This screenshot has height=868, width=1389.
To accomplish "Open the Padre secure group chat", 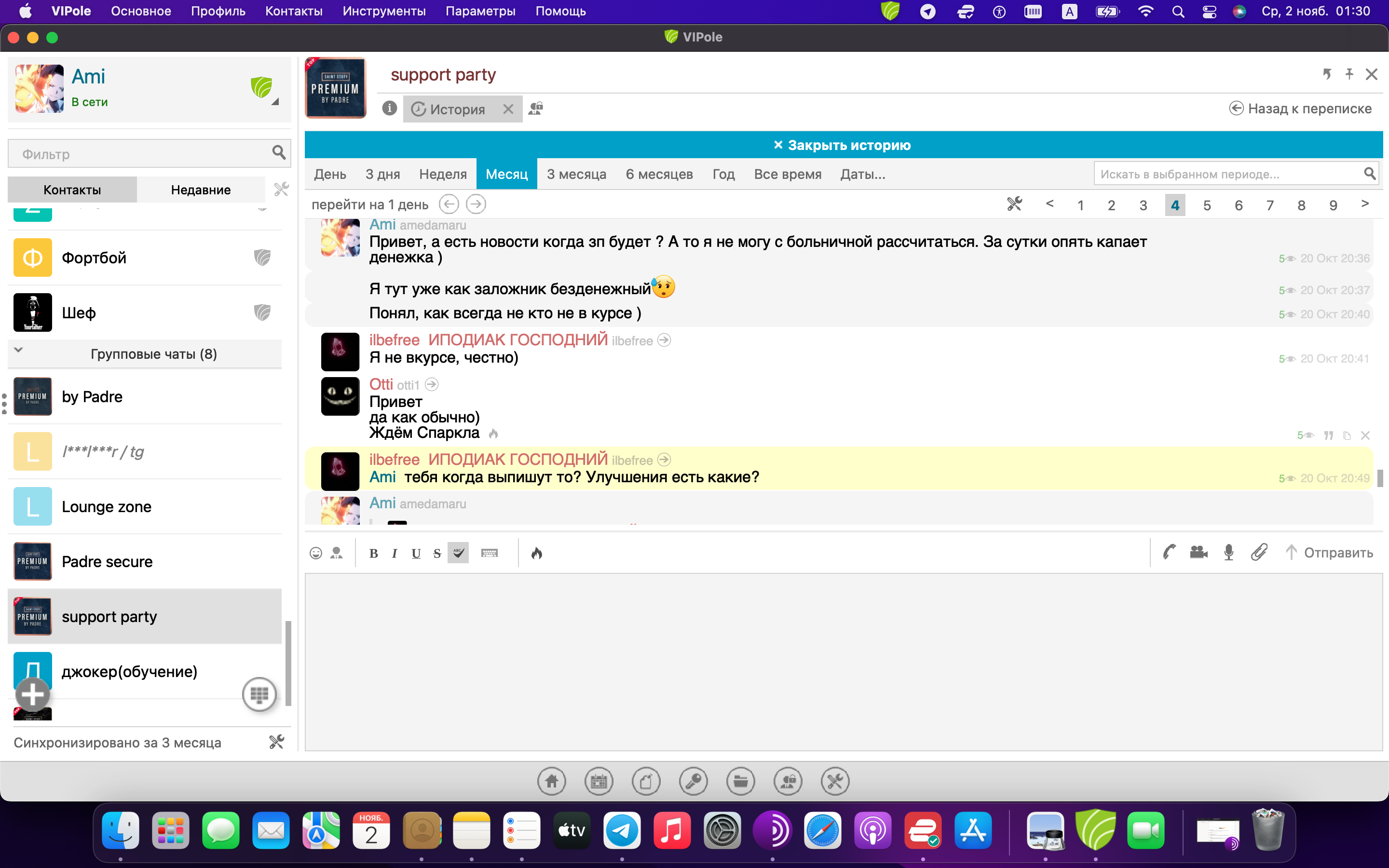I will [x=145, y=561].
